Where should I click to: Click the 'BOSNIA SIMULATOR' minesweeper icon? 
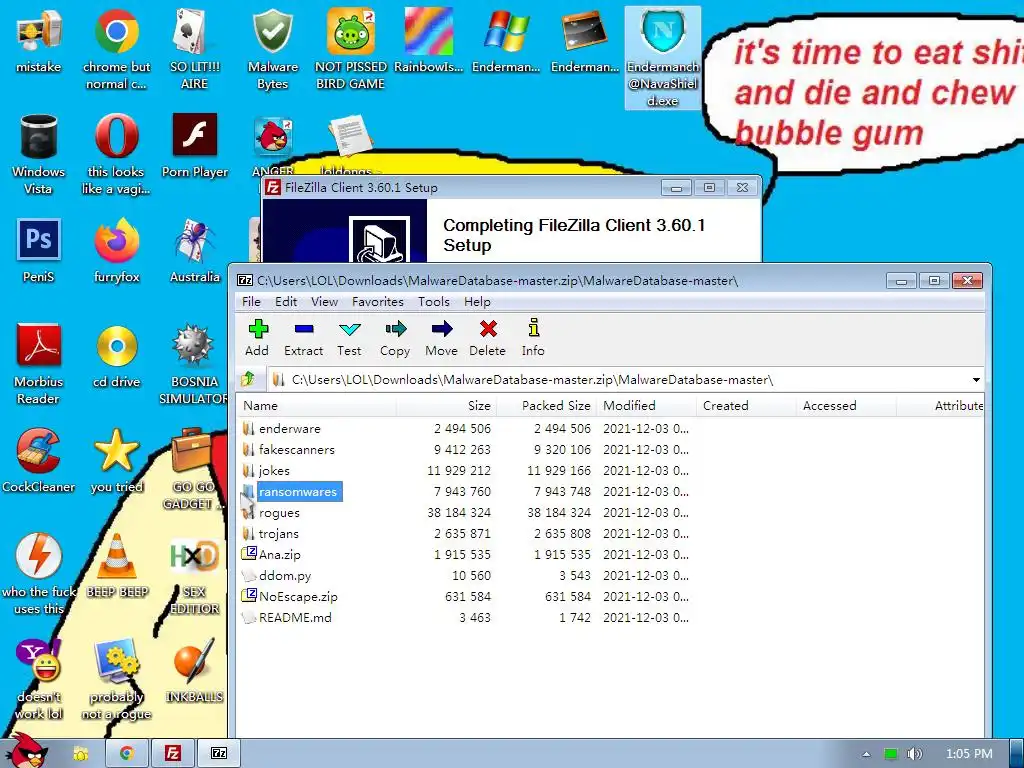click(x=193, y=364)
